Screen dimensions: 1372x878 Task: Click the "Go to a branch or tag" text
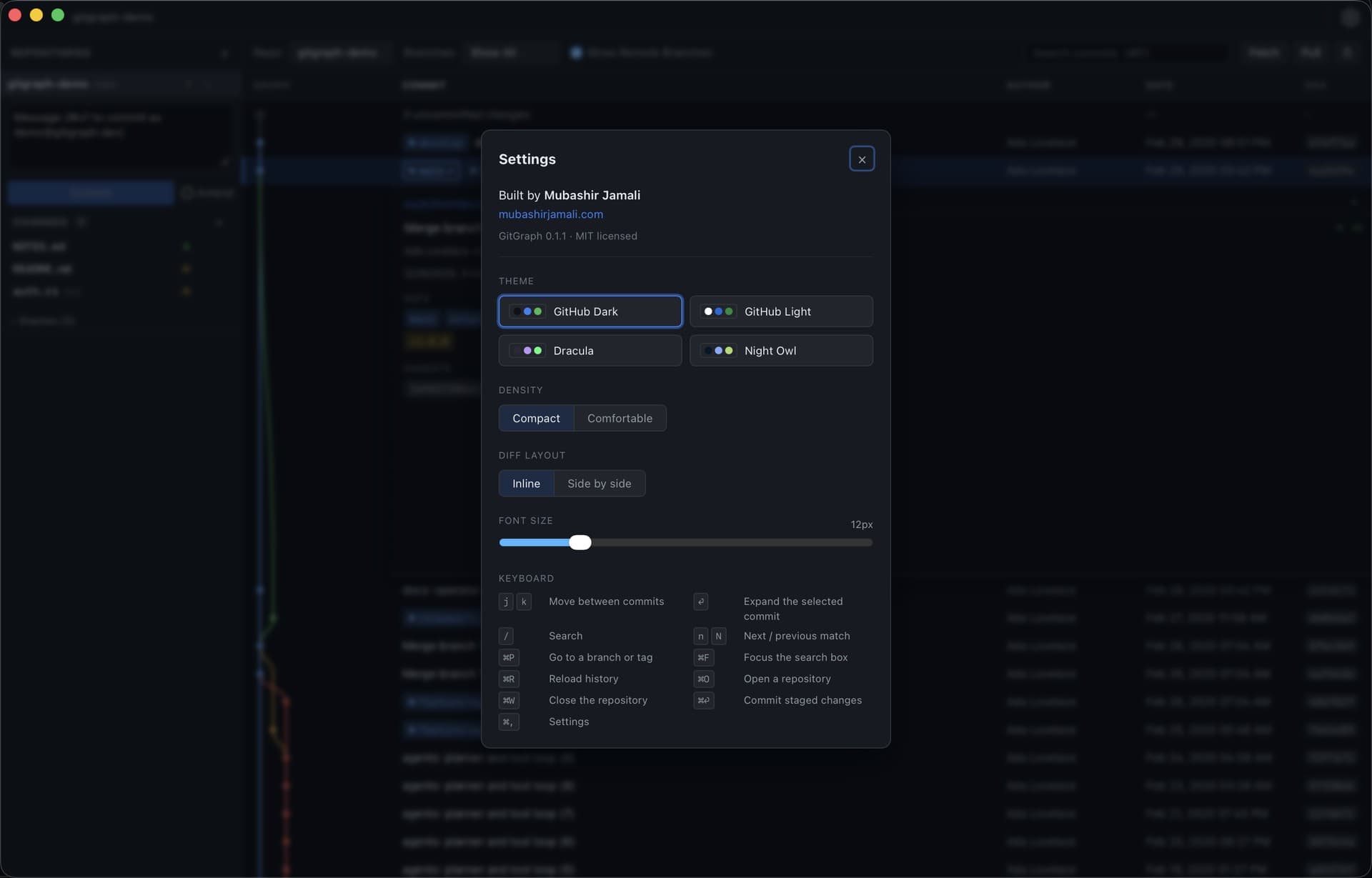(601, 657)
